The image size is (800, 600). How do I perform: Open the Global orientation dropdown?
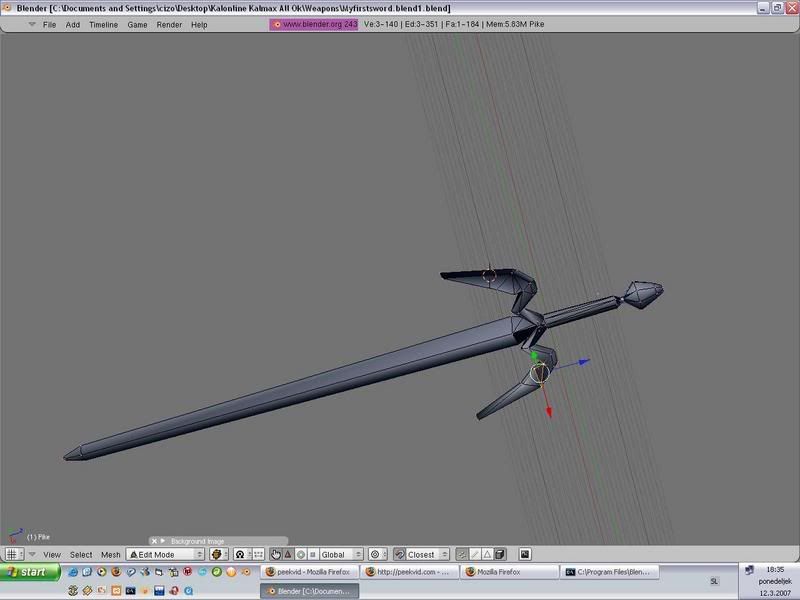tap(341, 554)
